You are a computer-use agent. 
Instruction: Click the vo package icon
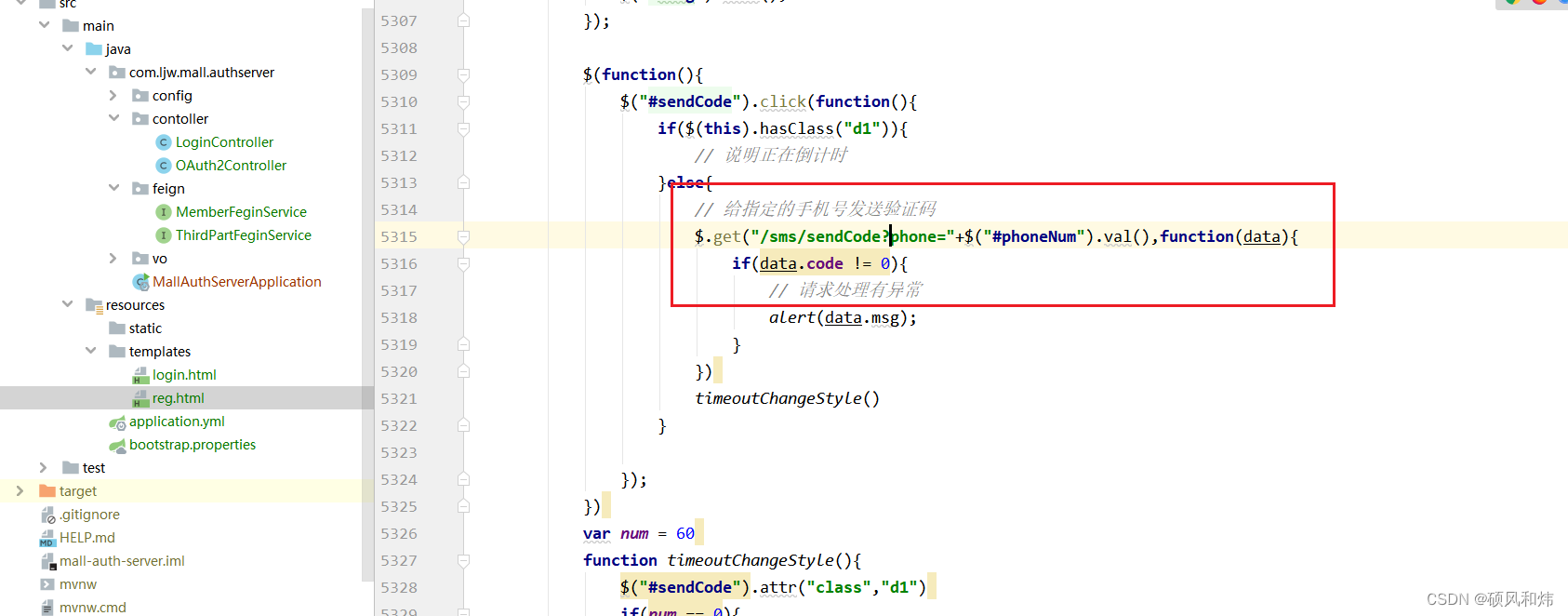[x=140, y=258]
